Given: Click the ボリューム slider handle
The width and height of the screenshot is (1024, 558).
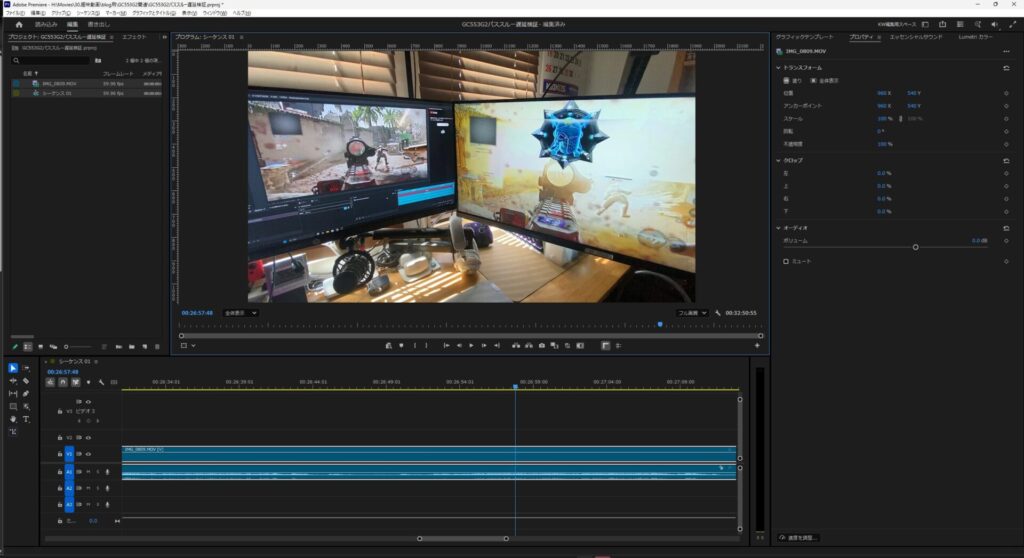Looking at the screenshot, I should 915,248.
